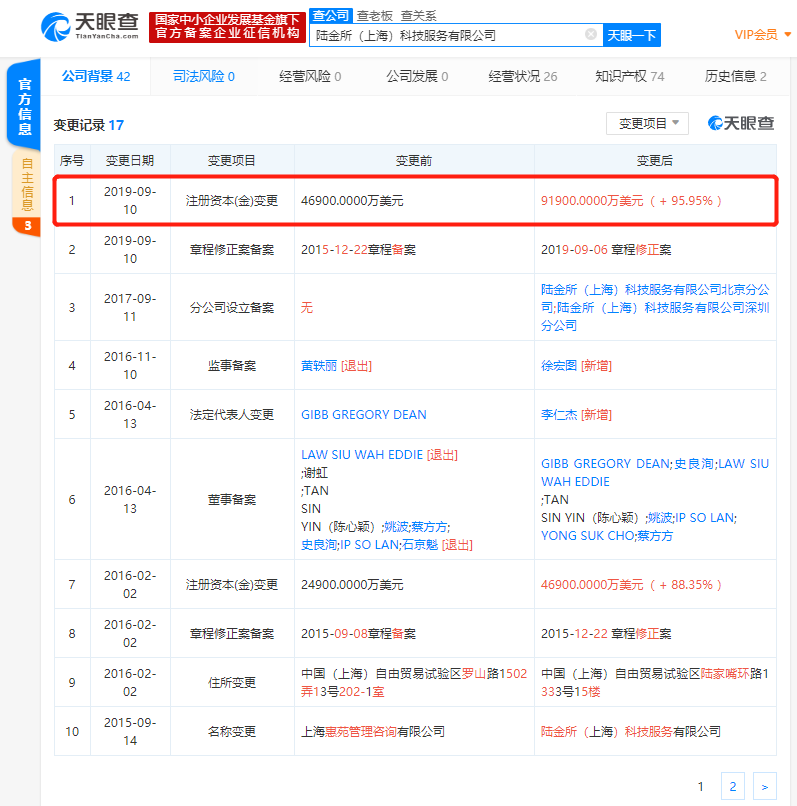Click the TianYanCha logo at top left
The image size is (797, 806).
click(x=91, y=27)
